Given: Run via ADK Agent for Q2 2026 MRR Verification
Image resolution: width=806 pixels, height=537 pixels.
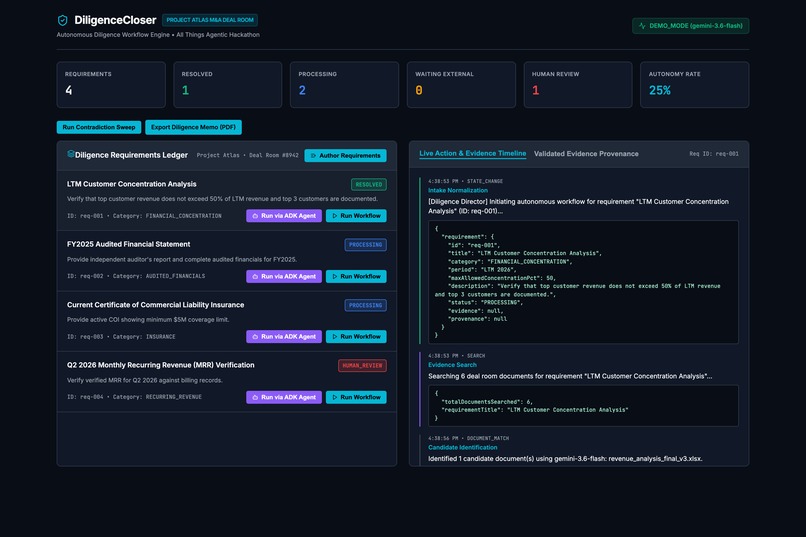Looking at the screenshot, I should [284, 397].
